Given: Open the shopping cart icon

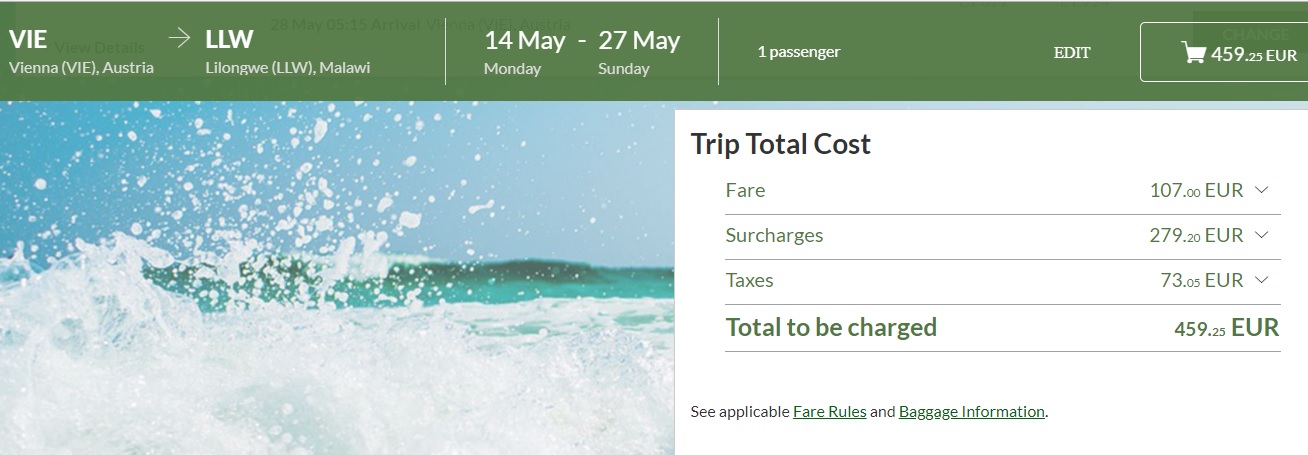Looking at the screenshot, I should pyautogui.click(x=1193, y=53).
